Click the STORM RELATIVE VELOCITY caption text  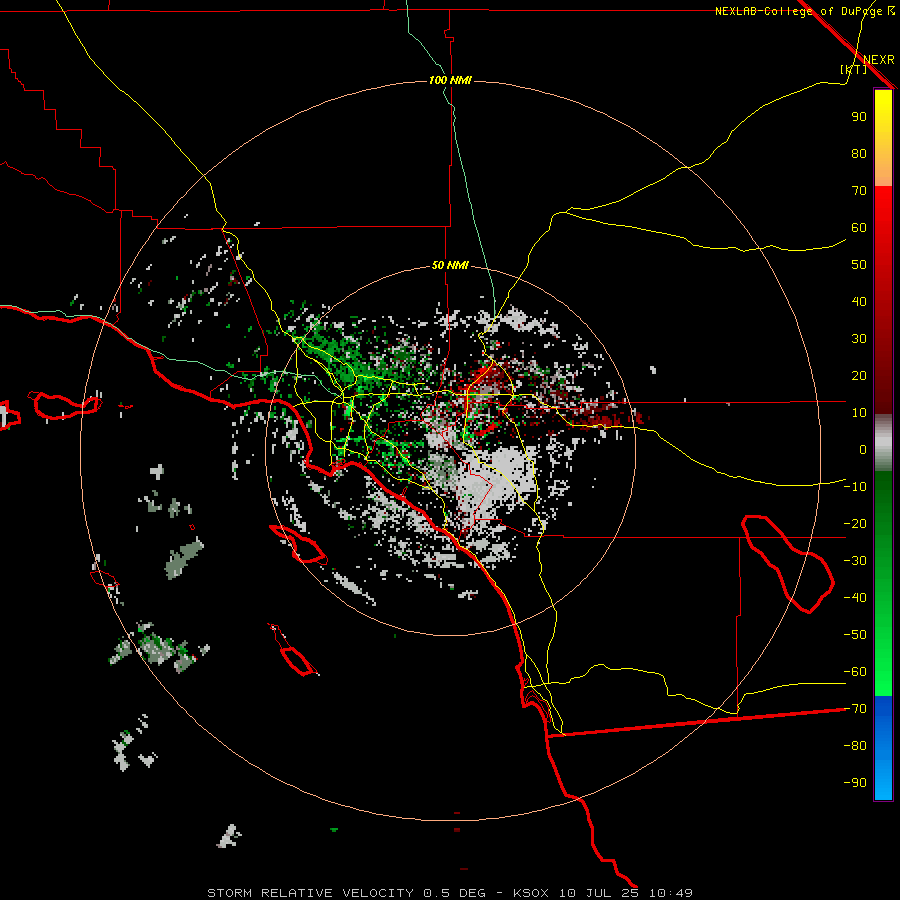pos(310,893)
